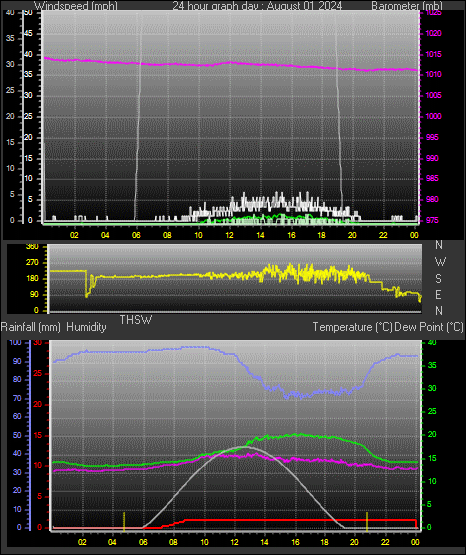Click barometer axis value 1005
This screenshot has height=555, width=466.
coord(433,96)
